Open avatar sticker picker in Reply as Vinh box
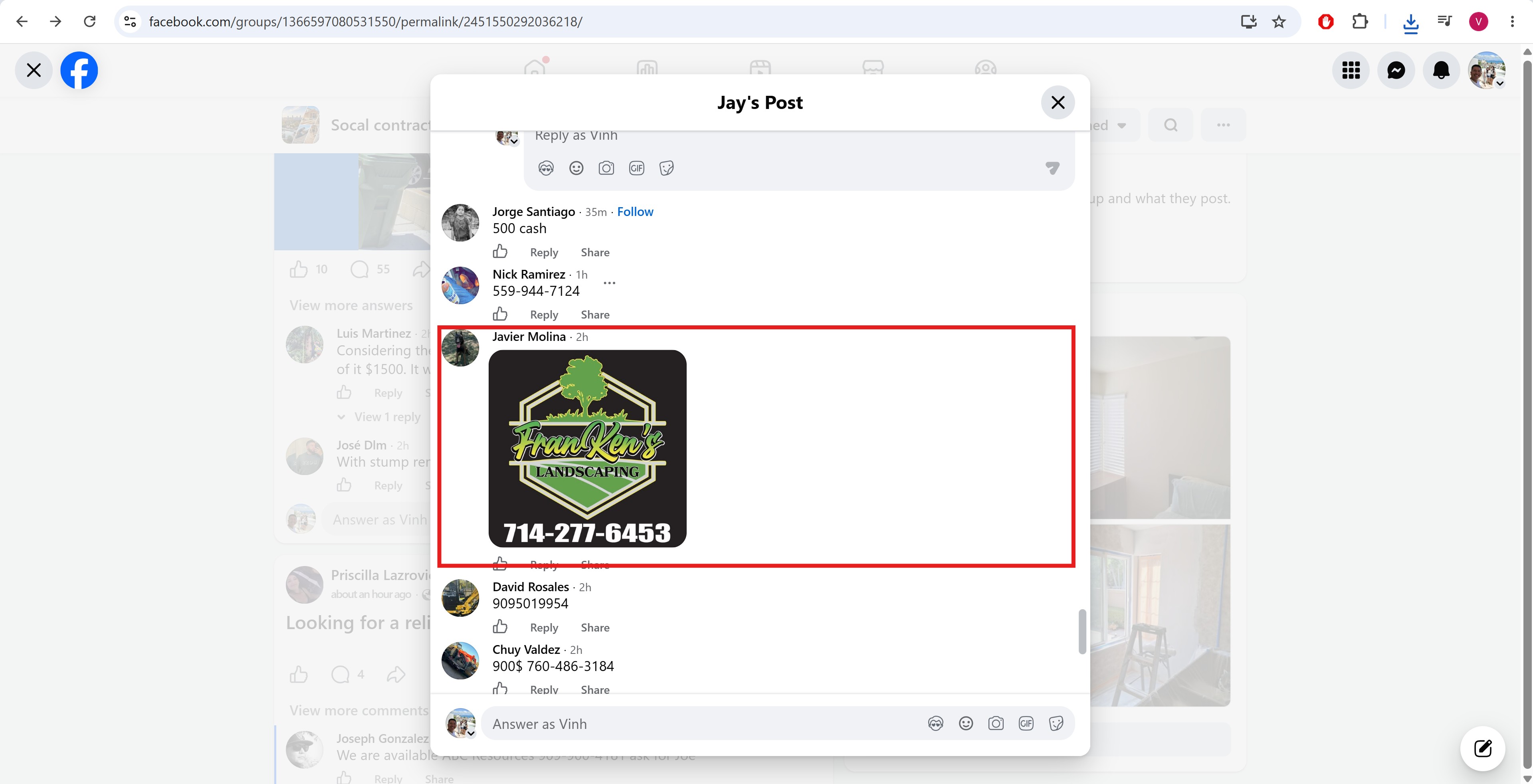This screenshot has height=784, width=1533. coord(546,168)
